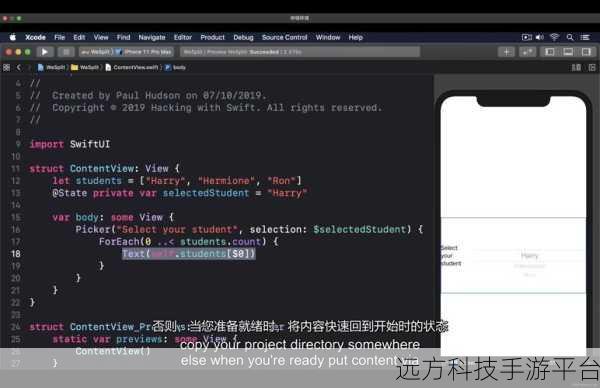Click the Picker selection line
The height and width of the screenshot is (388, 600).
point(249,230)
